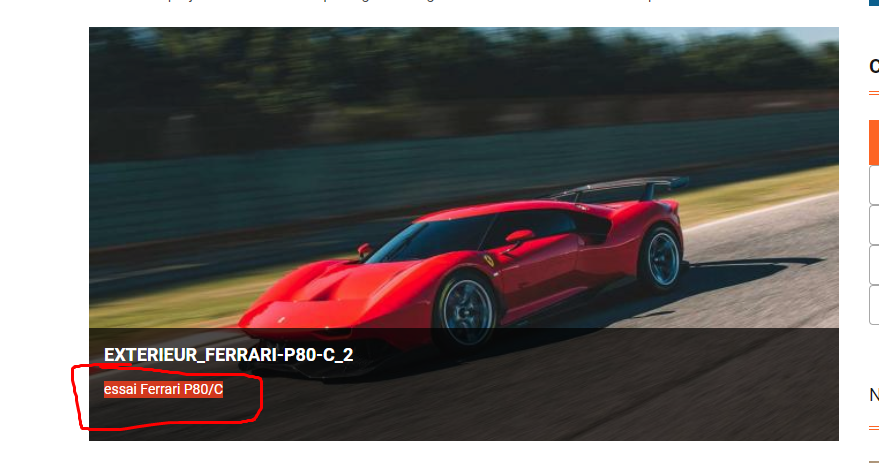Focus the second sidebar field below orange button

[x=874, y=224]
